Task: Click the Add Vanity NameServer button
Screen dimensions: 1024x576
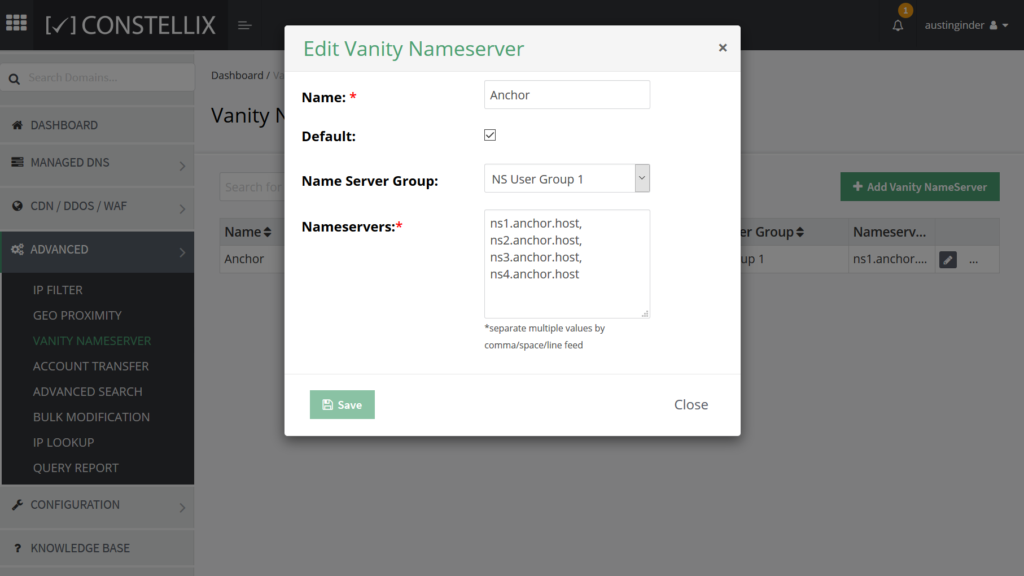Action: [x=919, y=187]
